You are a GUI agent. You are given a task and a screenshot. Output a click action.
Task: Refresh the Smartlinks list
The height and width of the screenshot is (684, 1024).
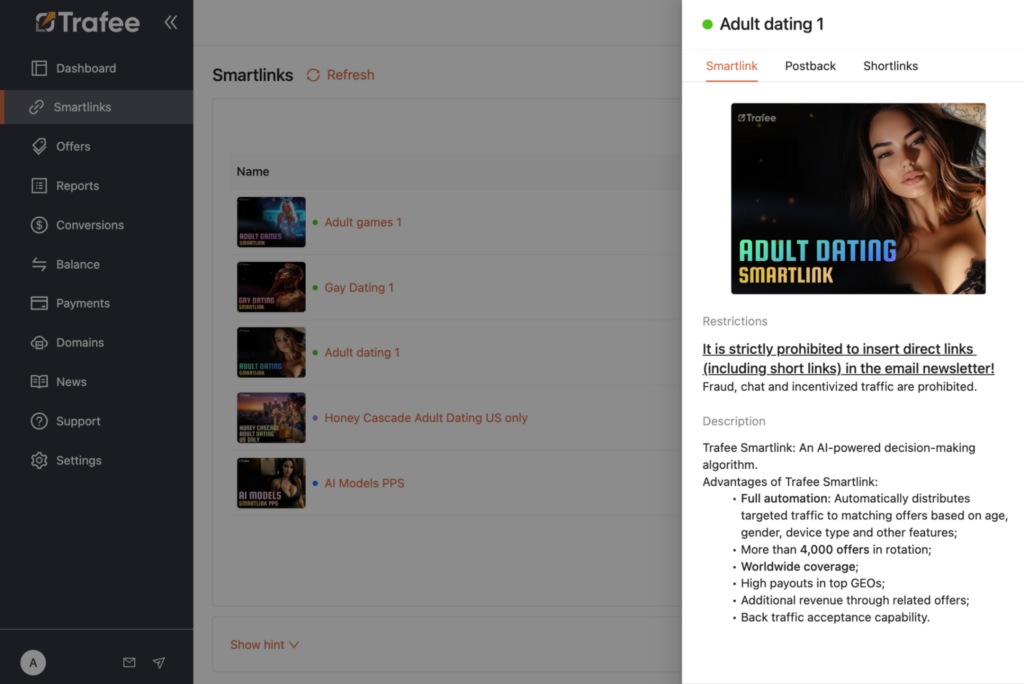[340, 75]
